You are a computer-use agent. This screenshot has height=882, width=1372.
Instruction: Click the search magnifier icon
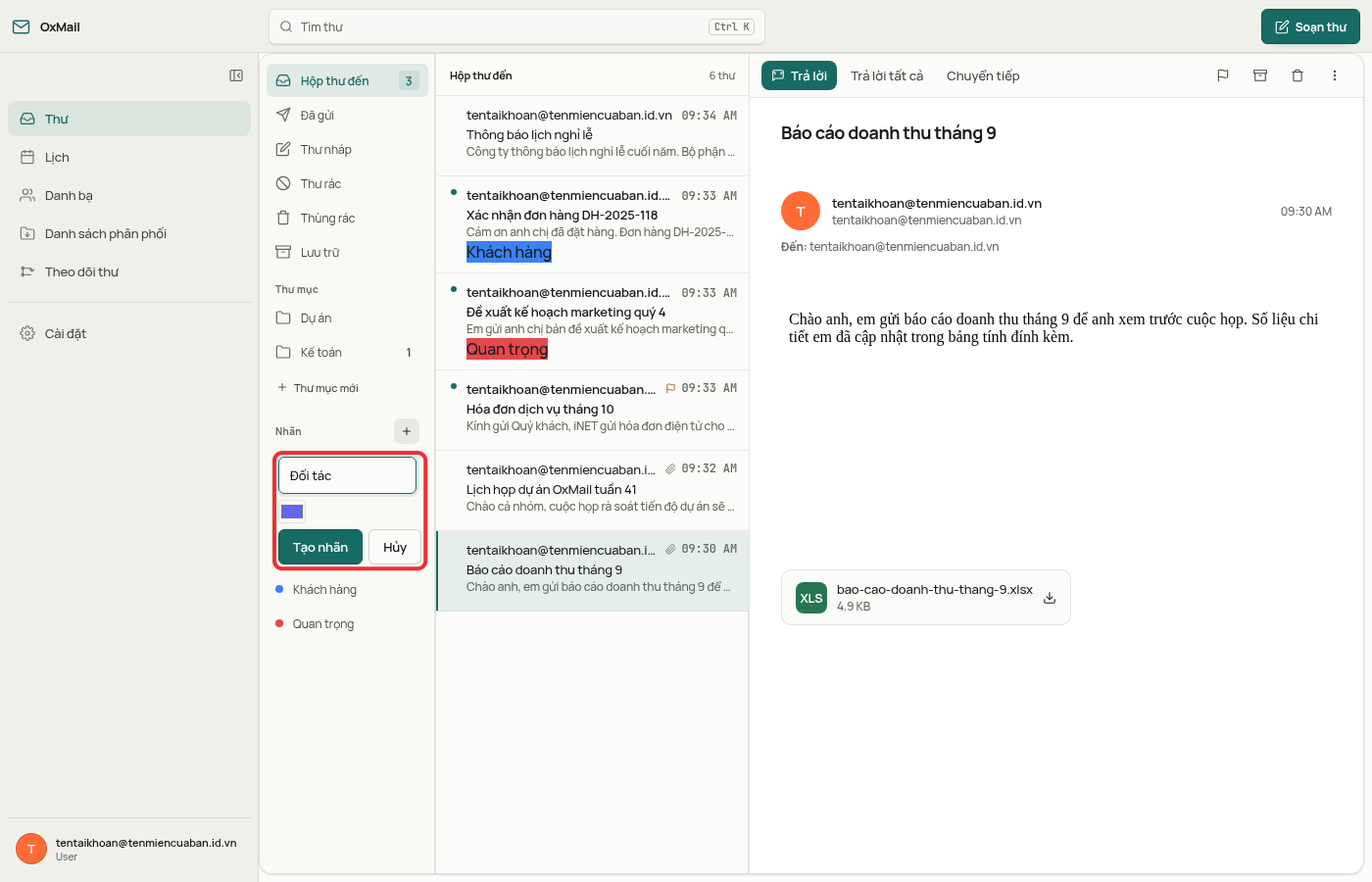click(286, 26)
